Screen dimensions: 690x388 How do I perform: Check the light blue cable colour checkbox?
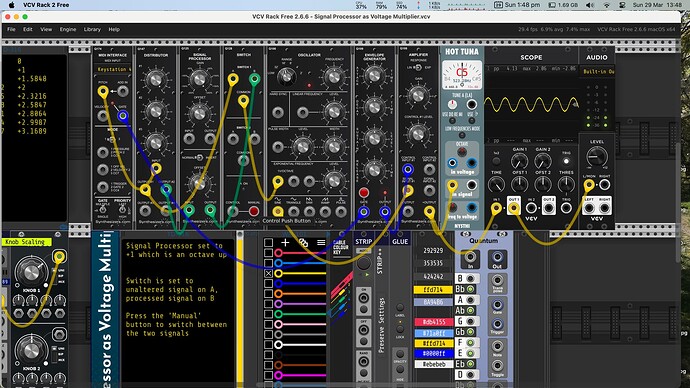(268, 263)
